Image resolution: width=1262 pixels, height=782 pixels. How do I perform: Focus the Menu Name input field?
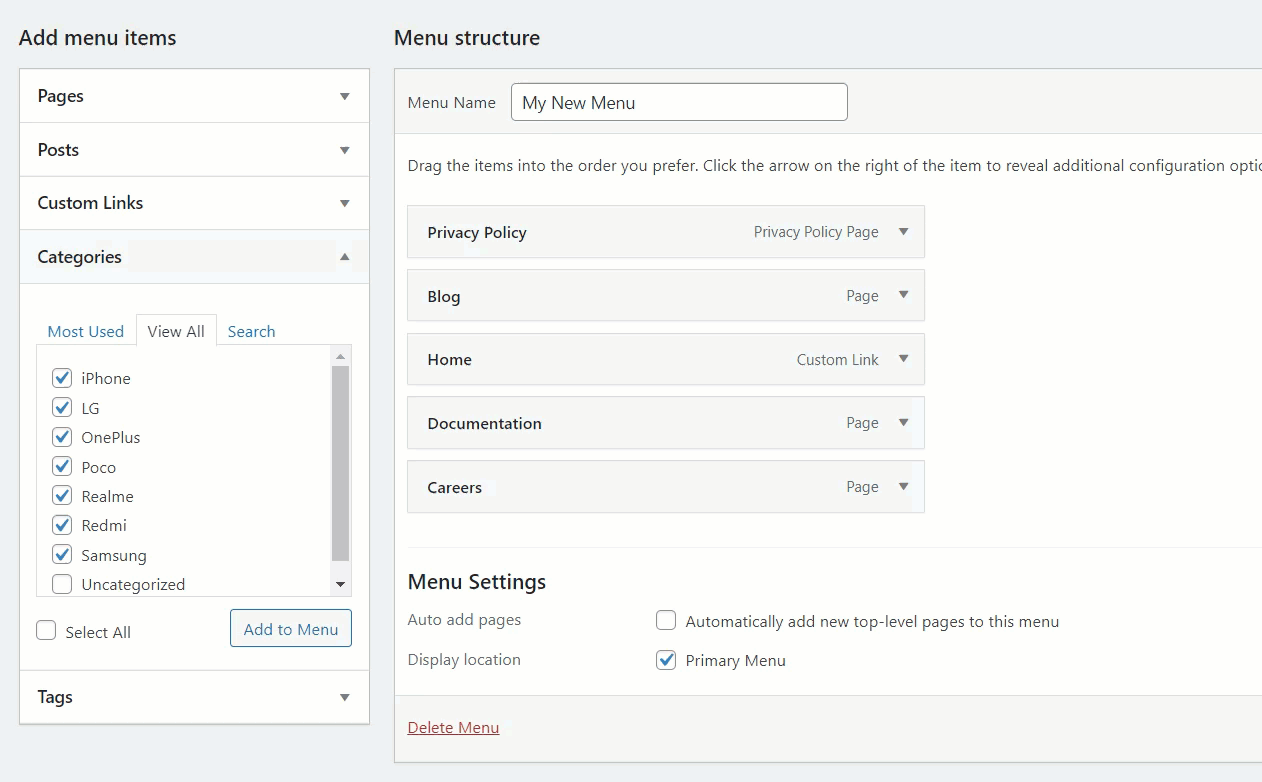pyautogui.click(x=679, y=102)
